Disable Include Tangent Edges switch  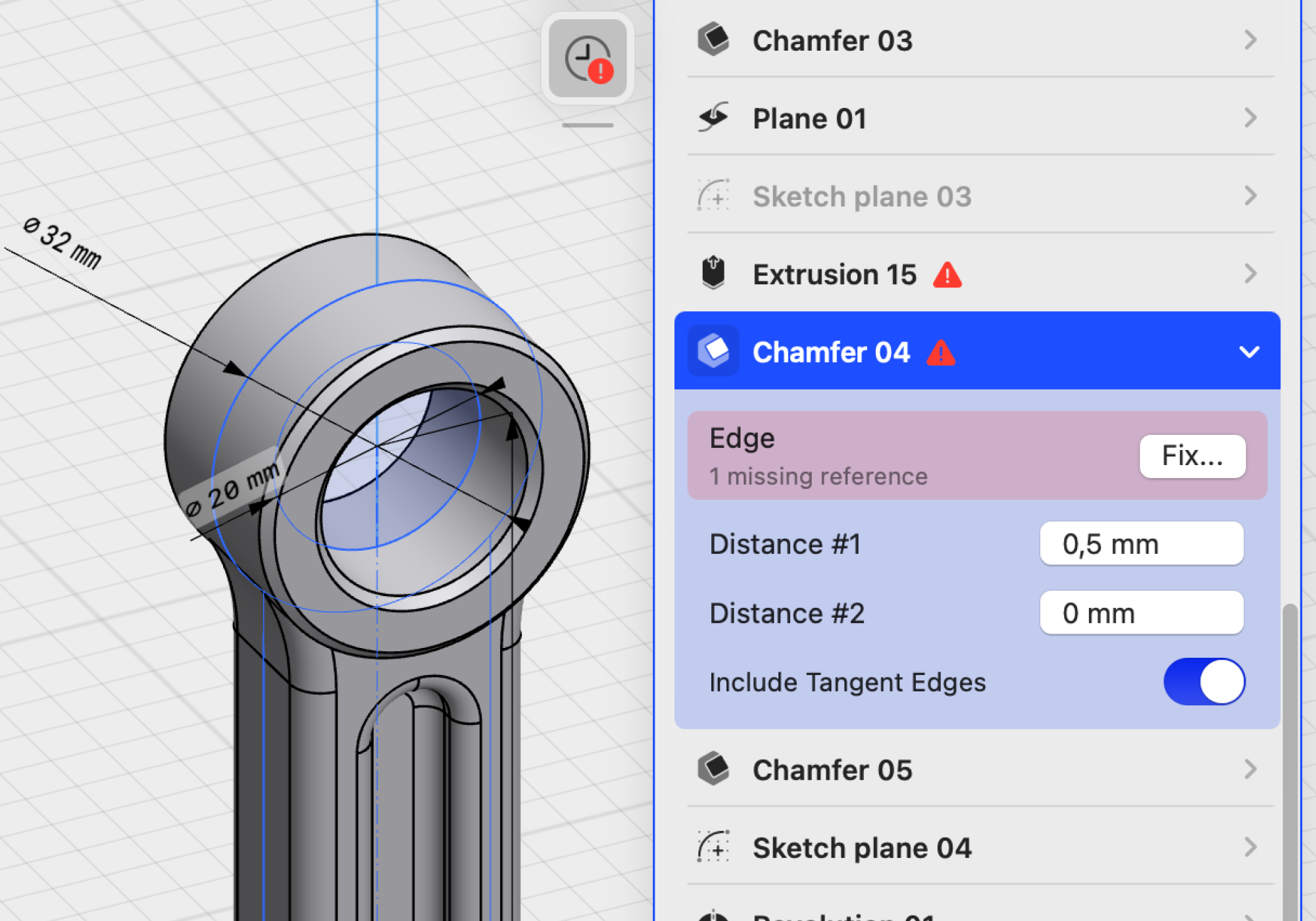coord(1203,682)
